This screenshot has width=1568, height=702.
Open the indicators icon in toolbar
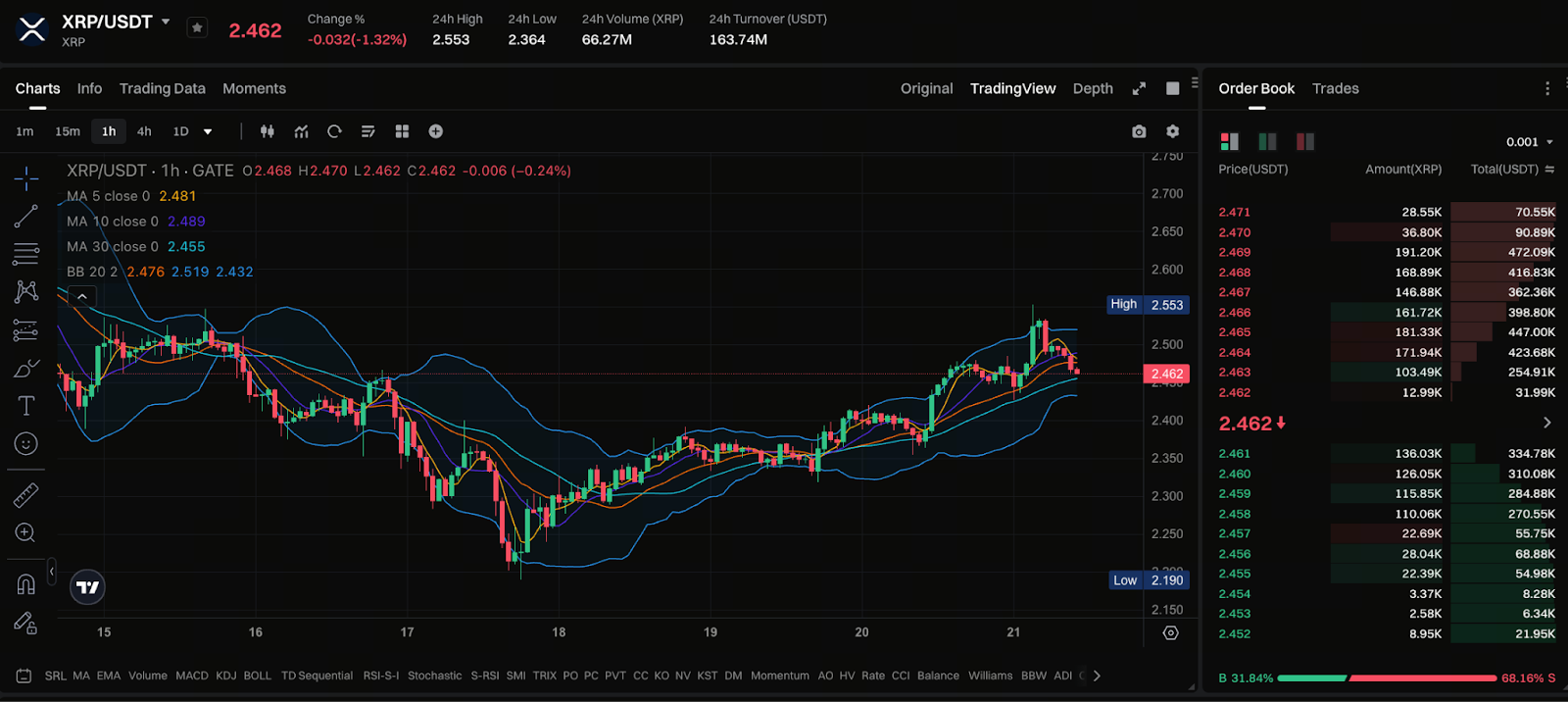[x=301, y=131]
